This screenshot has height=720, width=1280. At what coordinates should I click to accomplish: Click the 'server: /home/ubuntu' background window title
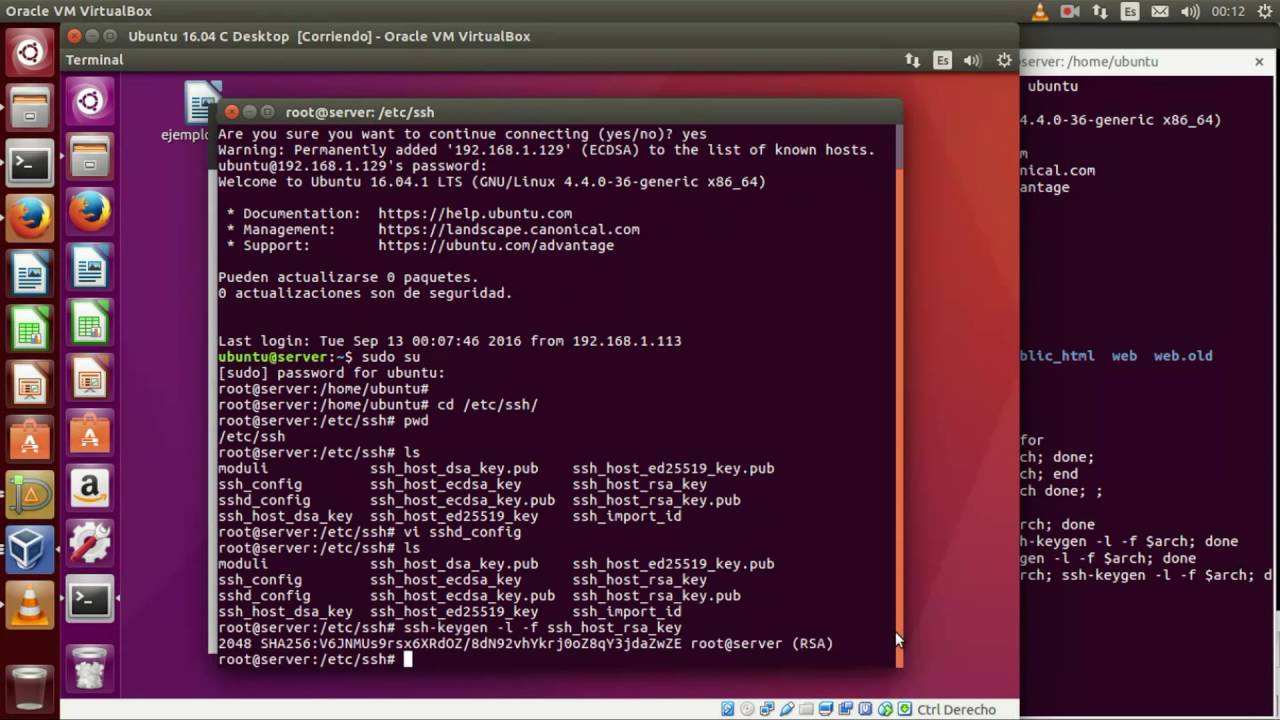click(x=1090, y=61)
